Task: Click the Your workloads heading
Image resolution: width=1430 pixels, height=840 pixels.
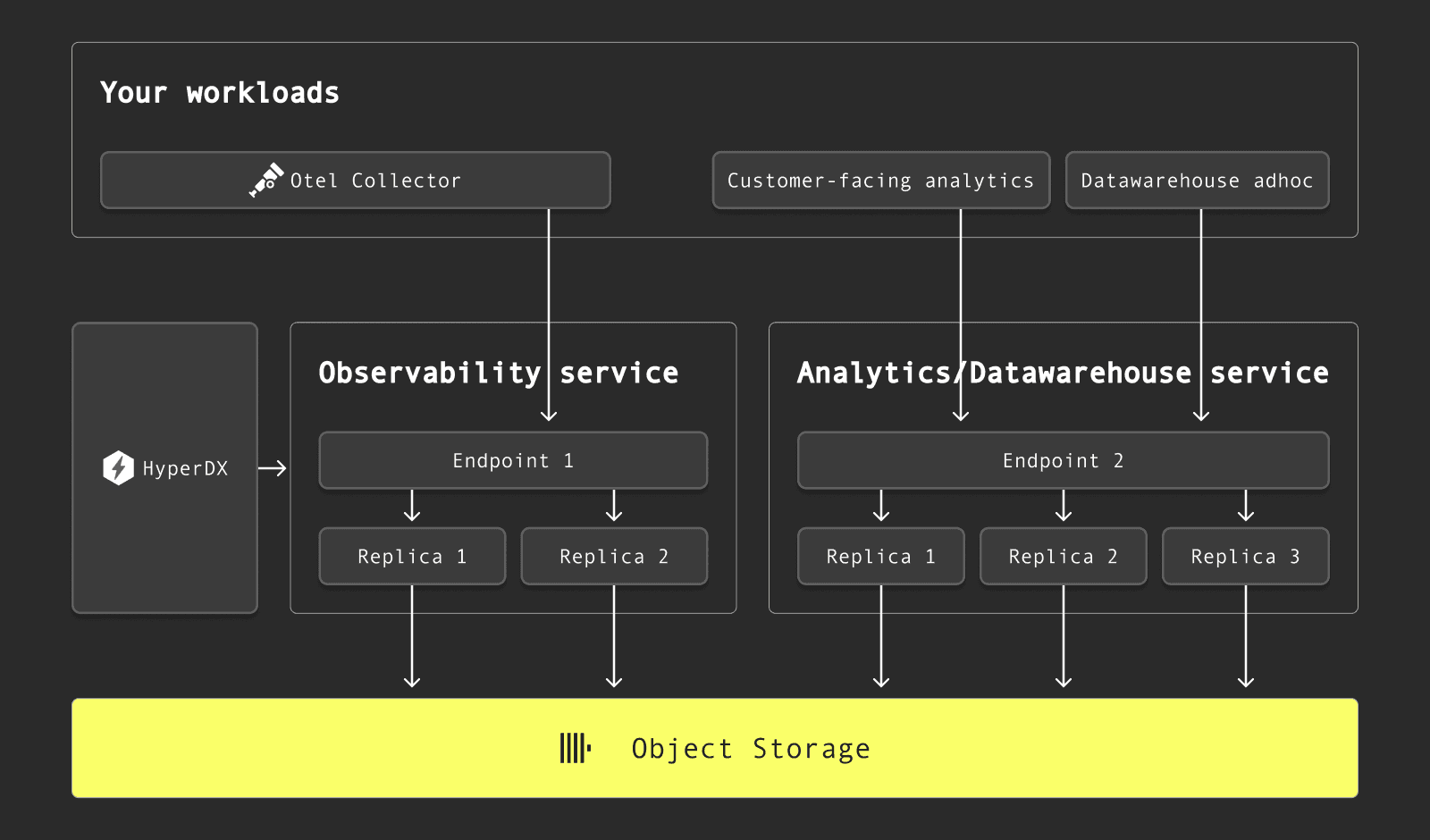Action: pyautogui.click(x=220, y=93)
